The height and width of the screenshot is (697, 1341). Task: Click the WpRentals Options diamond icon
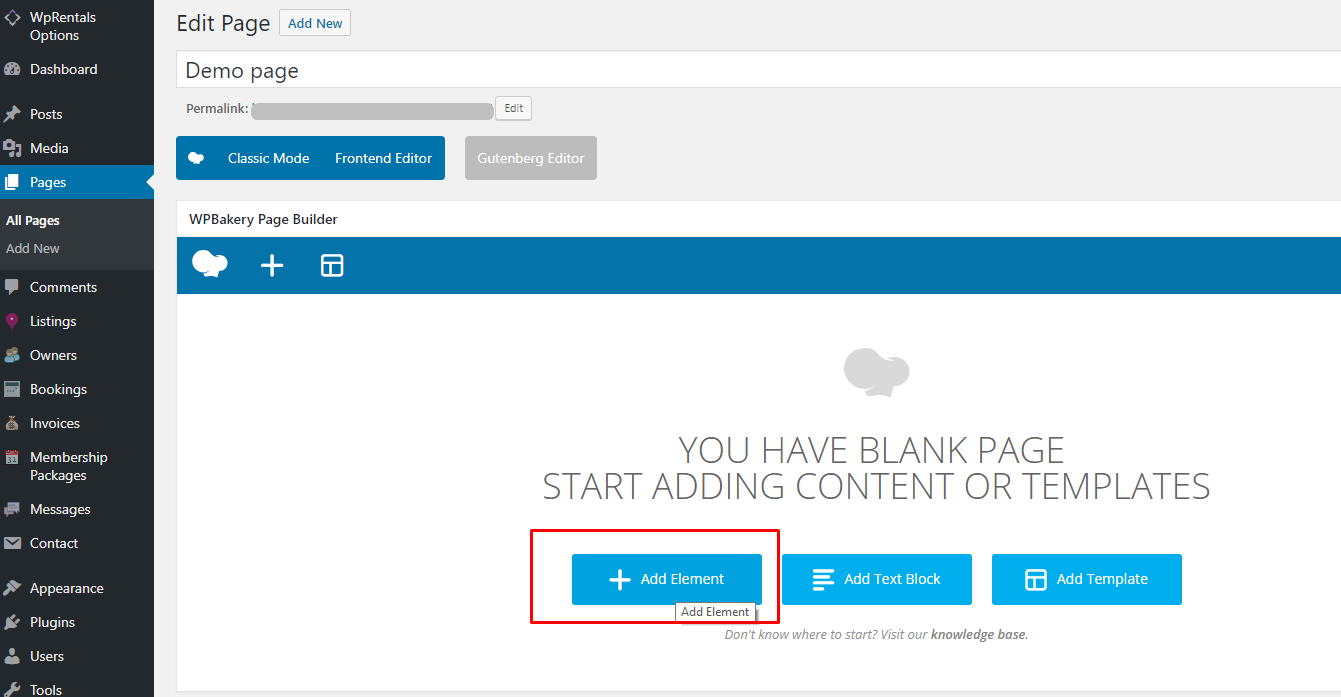coord(12,19)
